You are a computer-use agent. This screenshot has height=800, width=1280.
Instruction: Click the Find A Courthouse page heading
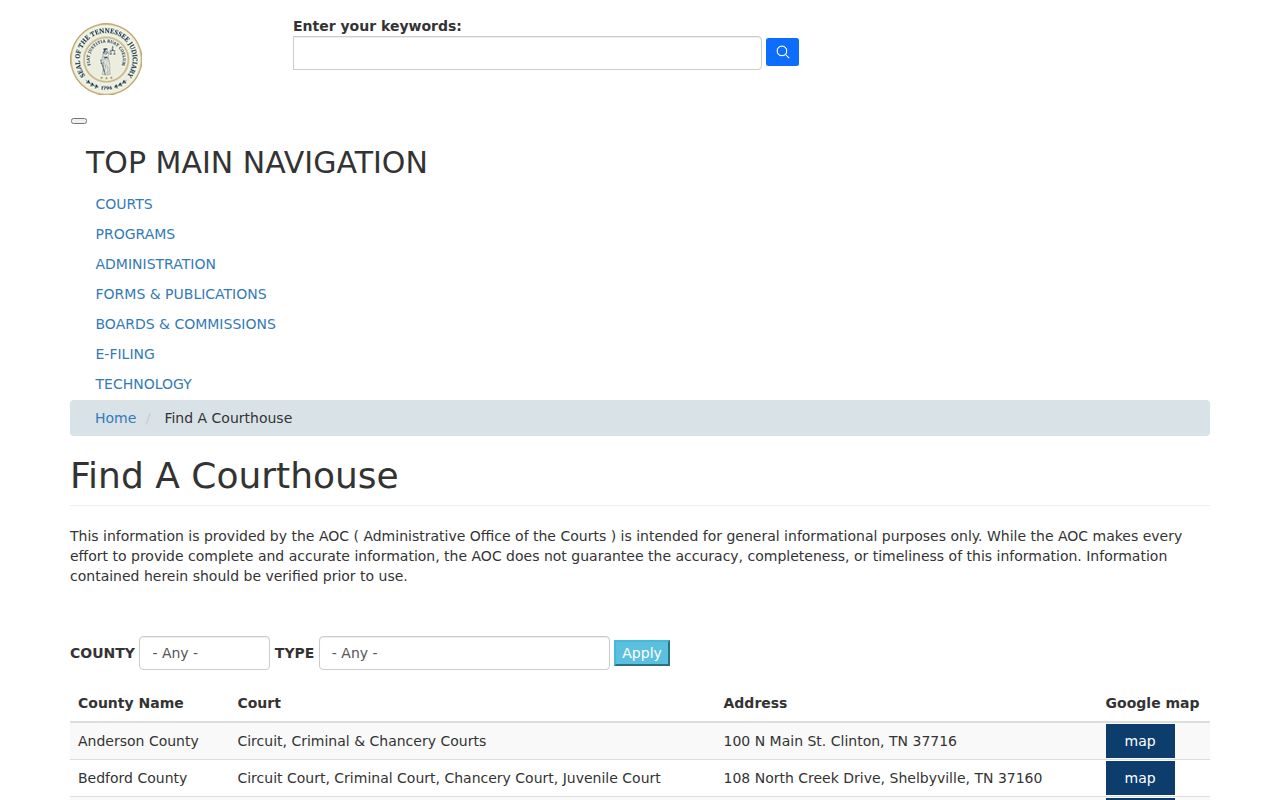coord(234,476)
